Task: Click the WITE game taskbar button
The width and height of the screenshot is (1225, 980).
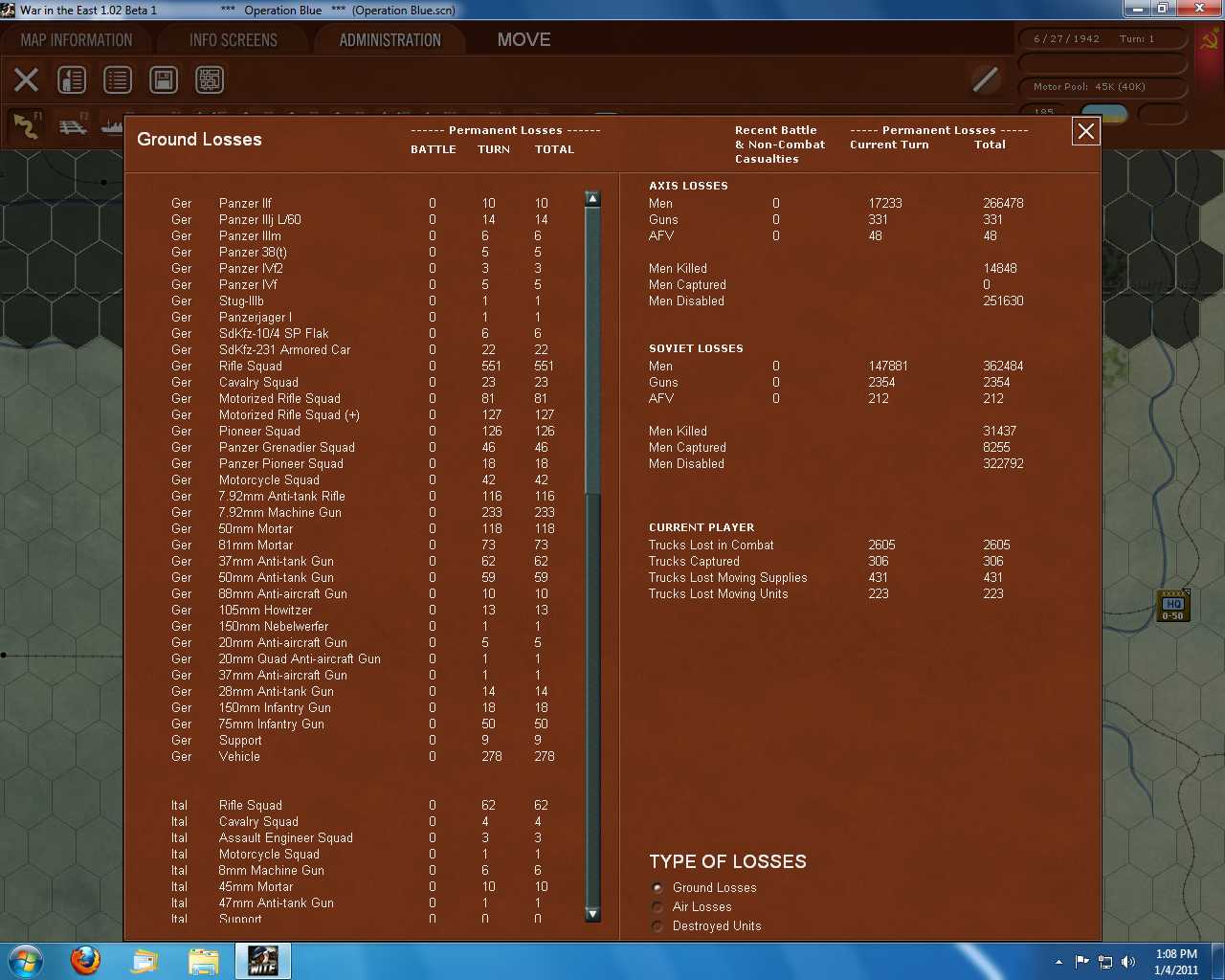Action: 262,961
